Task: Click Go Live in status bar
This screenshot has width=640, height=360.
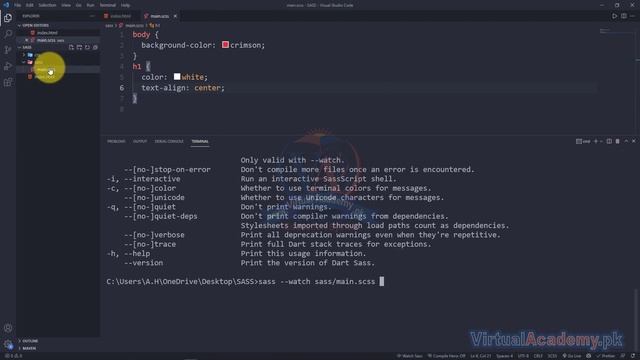Action: click(571, 356)
